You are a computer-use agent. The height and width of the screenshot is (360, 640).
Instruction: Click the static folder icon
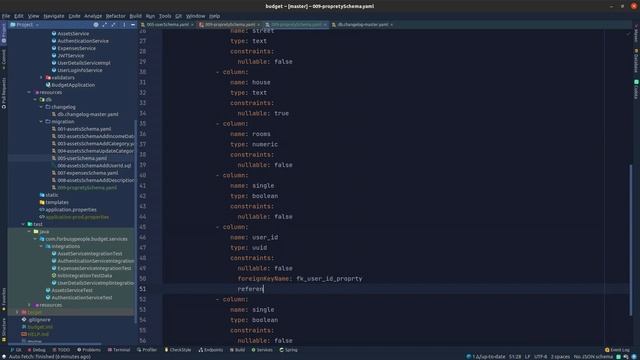(42, 195)
